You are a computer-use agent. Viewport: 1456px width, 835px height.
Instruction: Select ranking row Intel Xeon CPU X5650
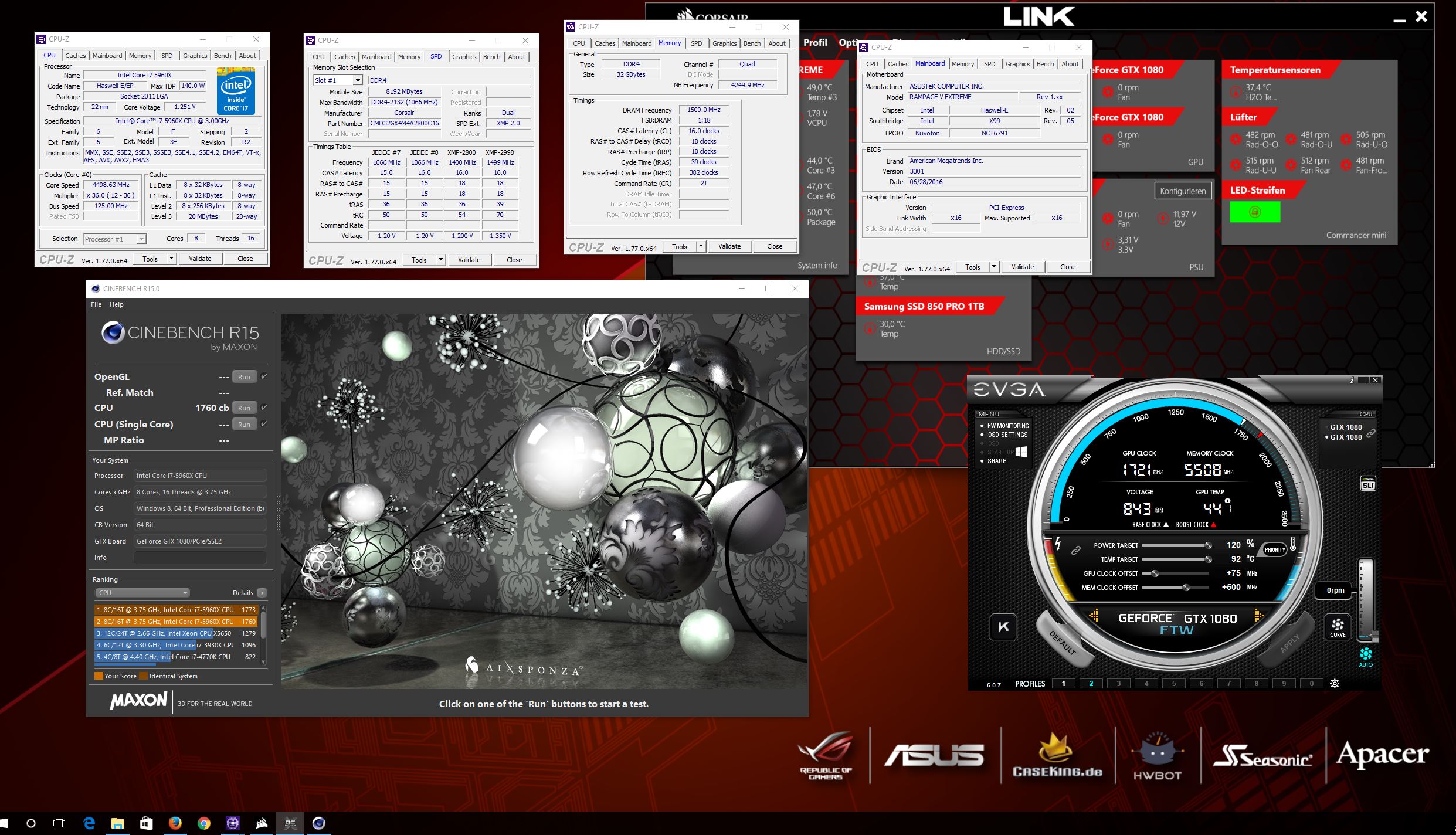tap(176, 633)
